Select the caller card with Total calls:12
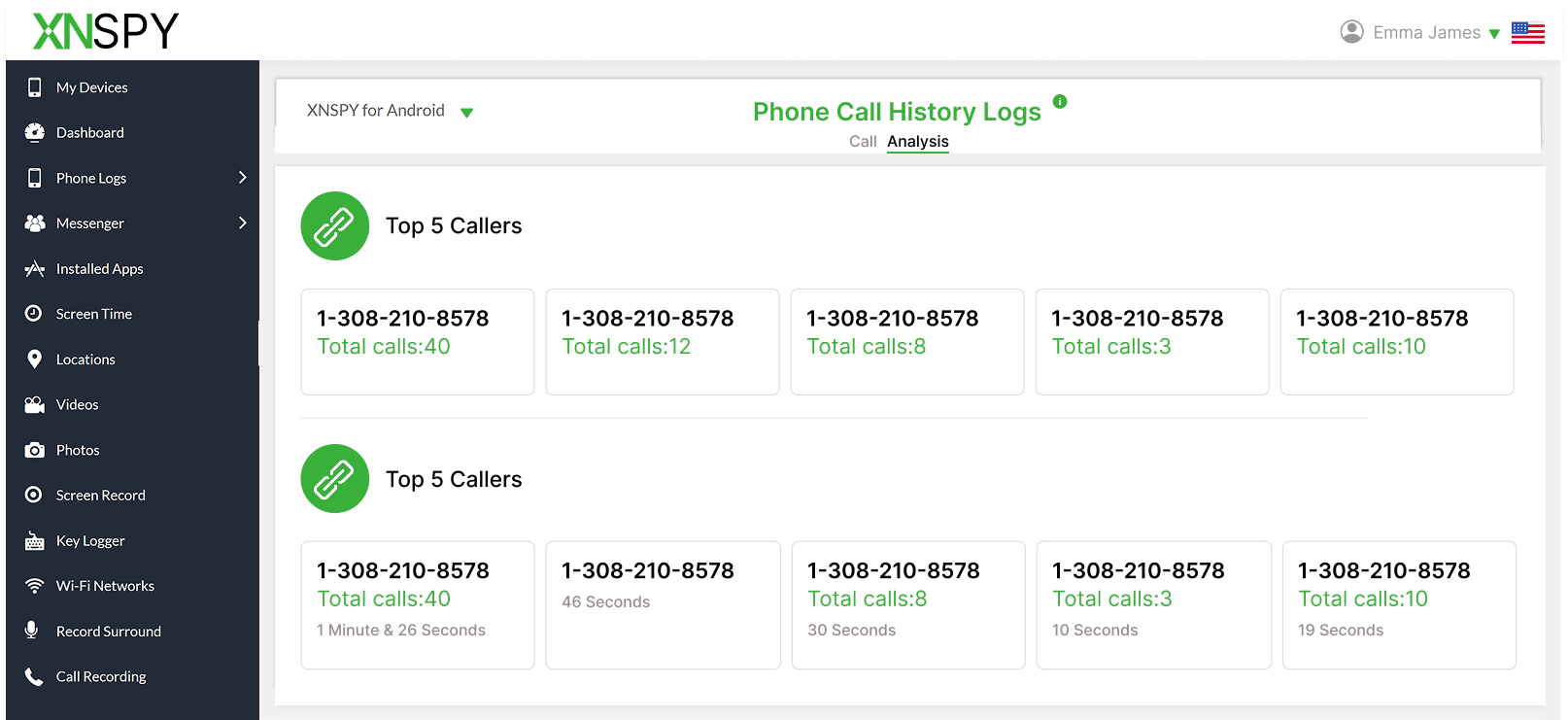 (663, 342)
